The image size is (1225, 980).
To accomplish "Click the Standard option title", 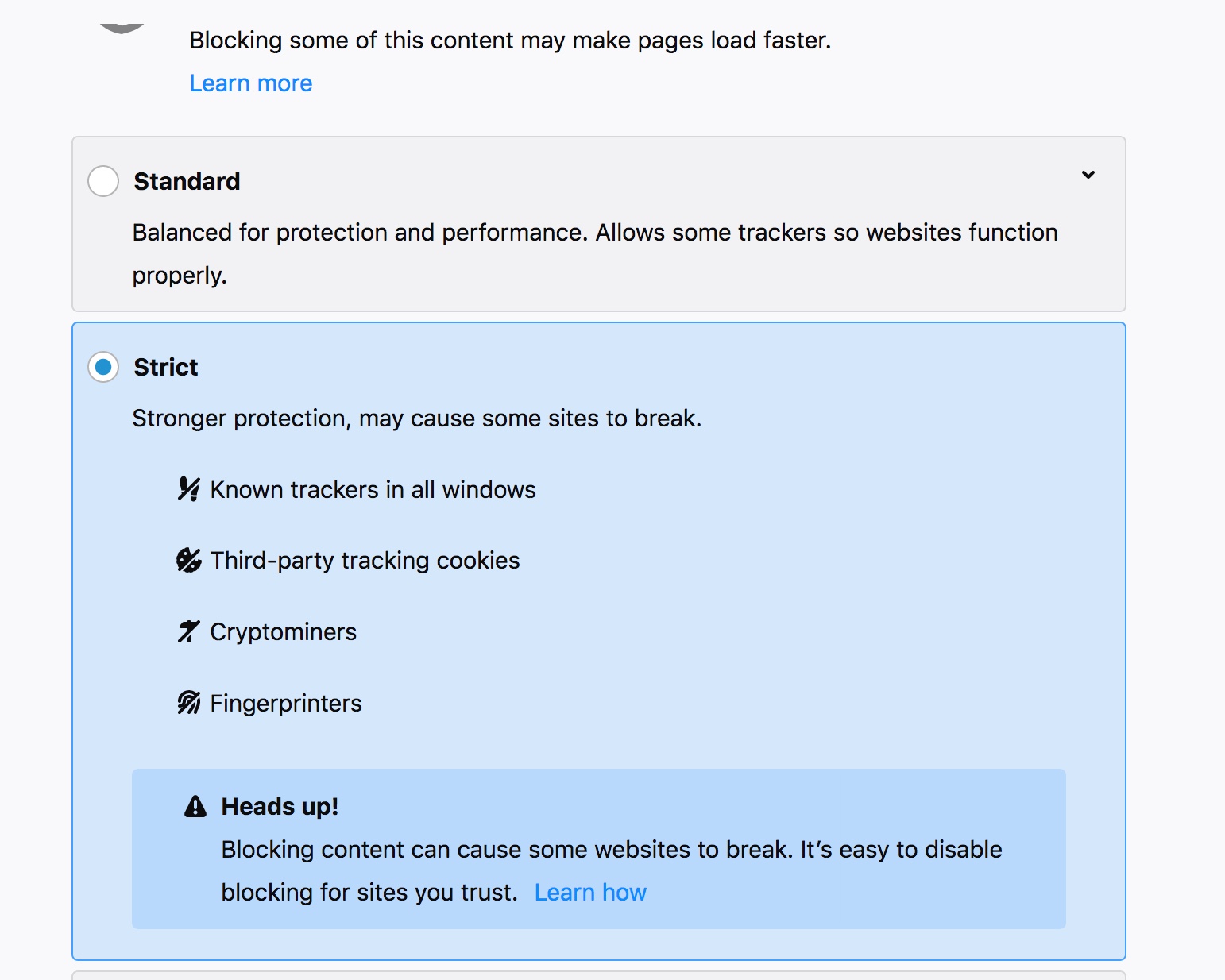I will pos(187,181).
